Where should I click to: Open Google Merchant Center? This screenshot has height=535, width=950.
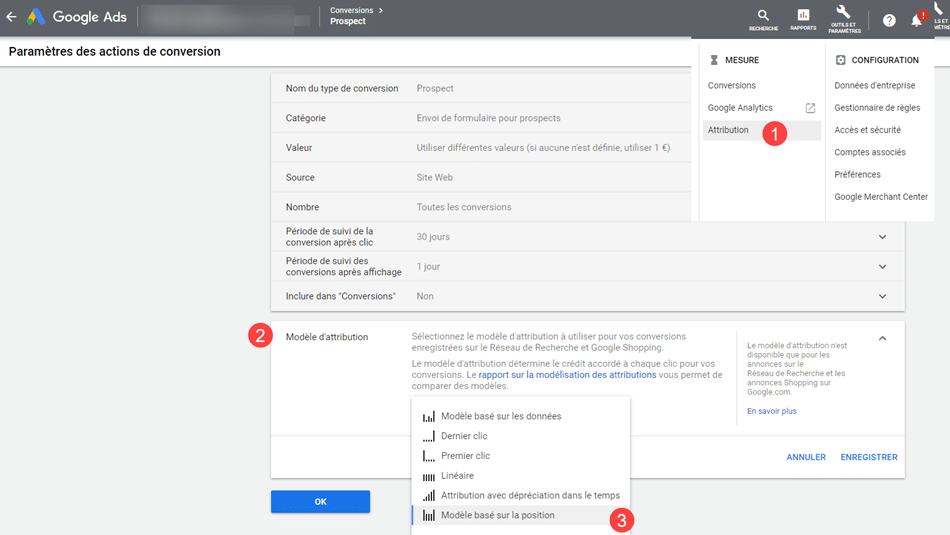[x=881, y=197]
